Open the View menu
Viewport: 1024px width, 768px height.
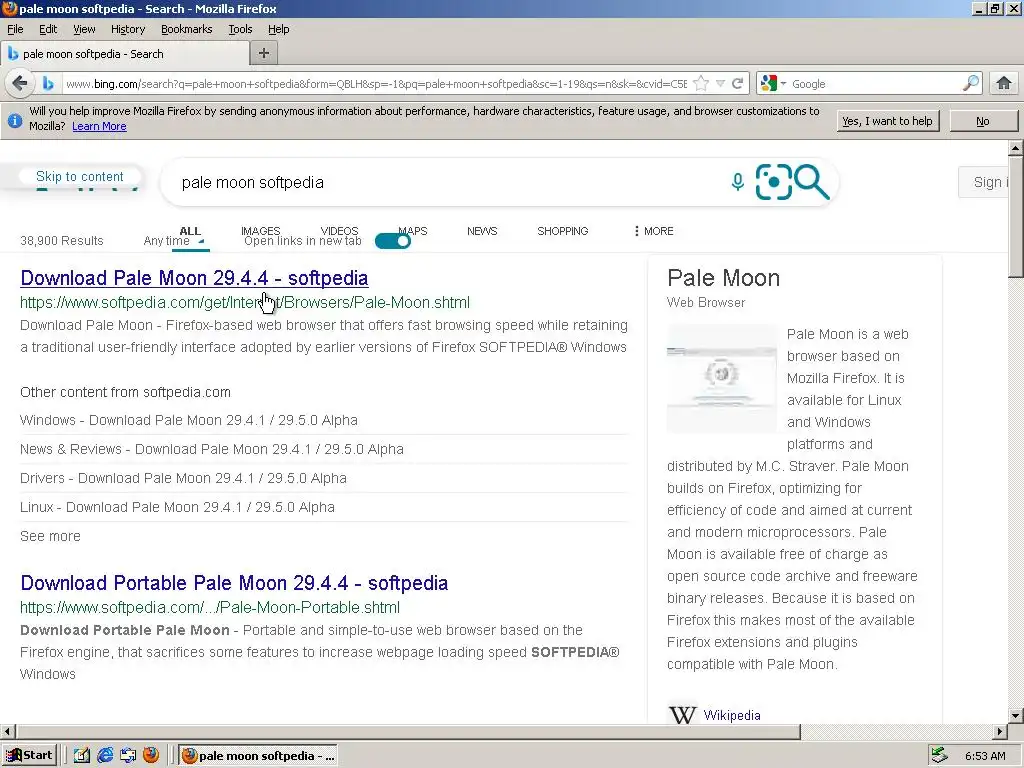pos(84,29)
